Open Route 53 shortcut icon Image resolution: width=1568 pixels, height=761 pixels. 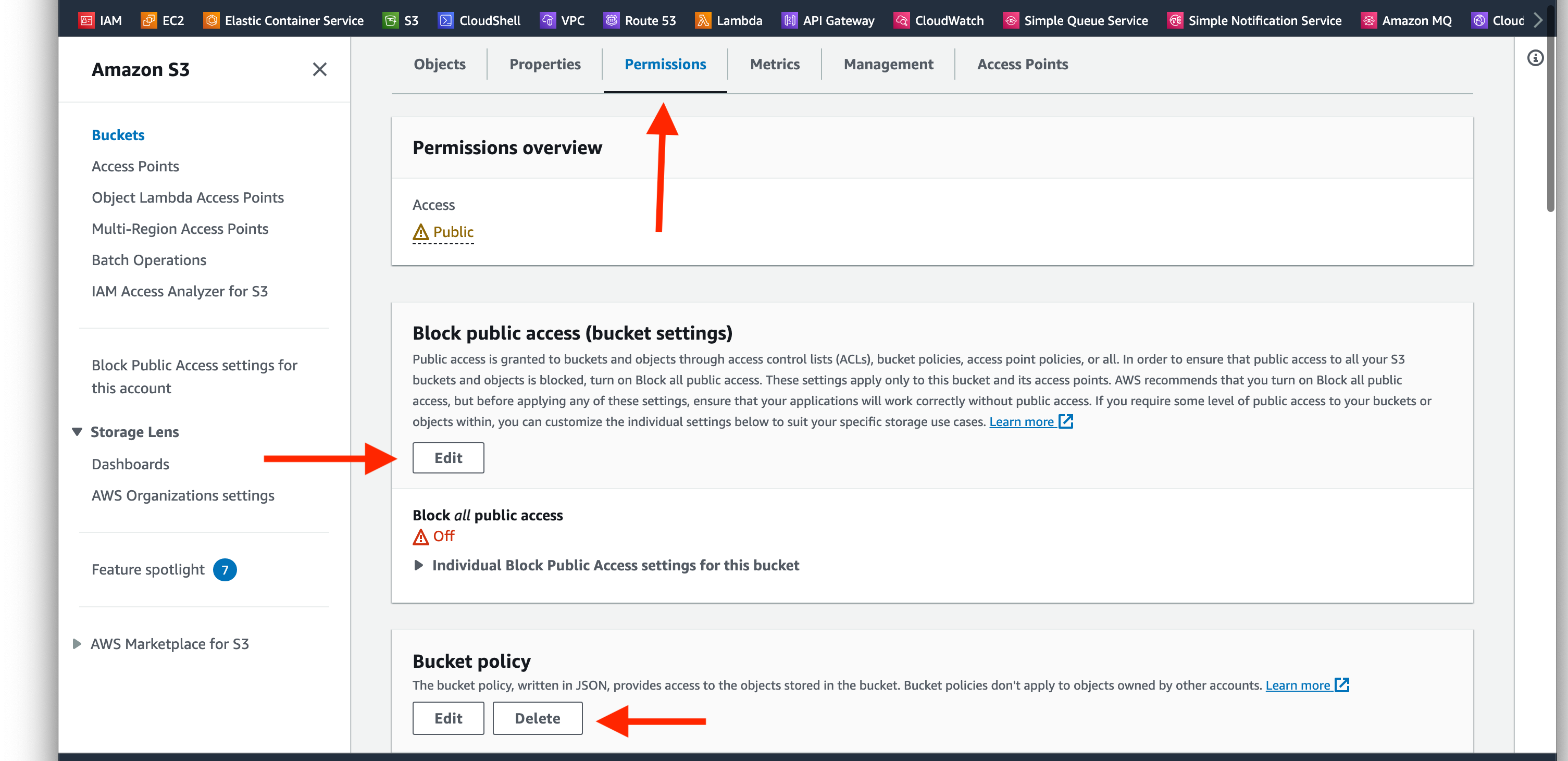[611, 21]
